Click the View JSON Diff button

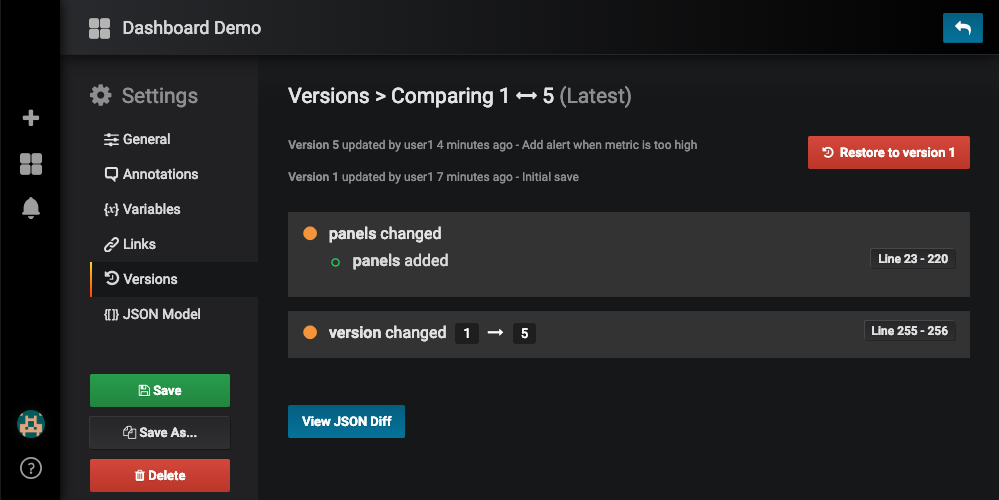346,421
